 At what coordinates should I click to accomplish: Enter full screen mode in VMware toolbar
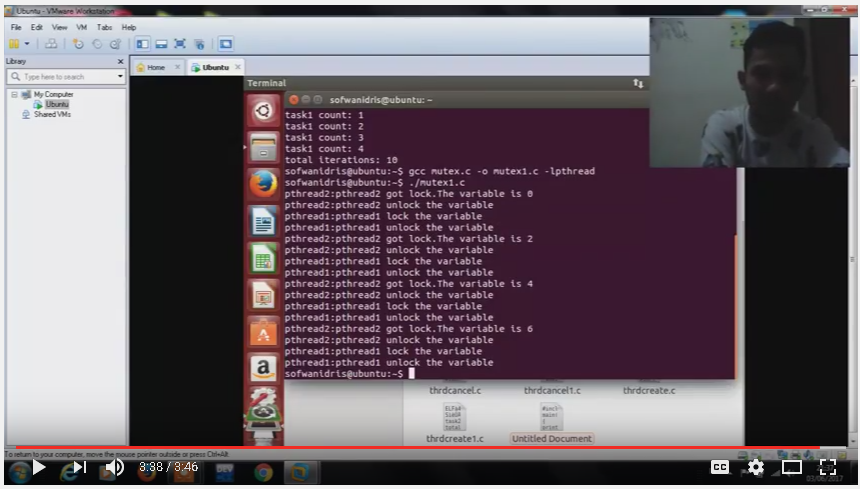tap(180, 44)
